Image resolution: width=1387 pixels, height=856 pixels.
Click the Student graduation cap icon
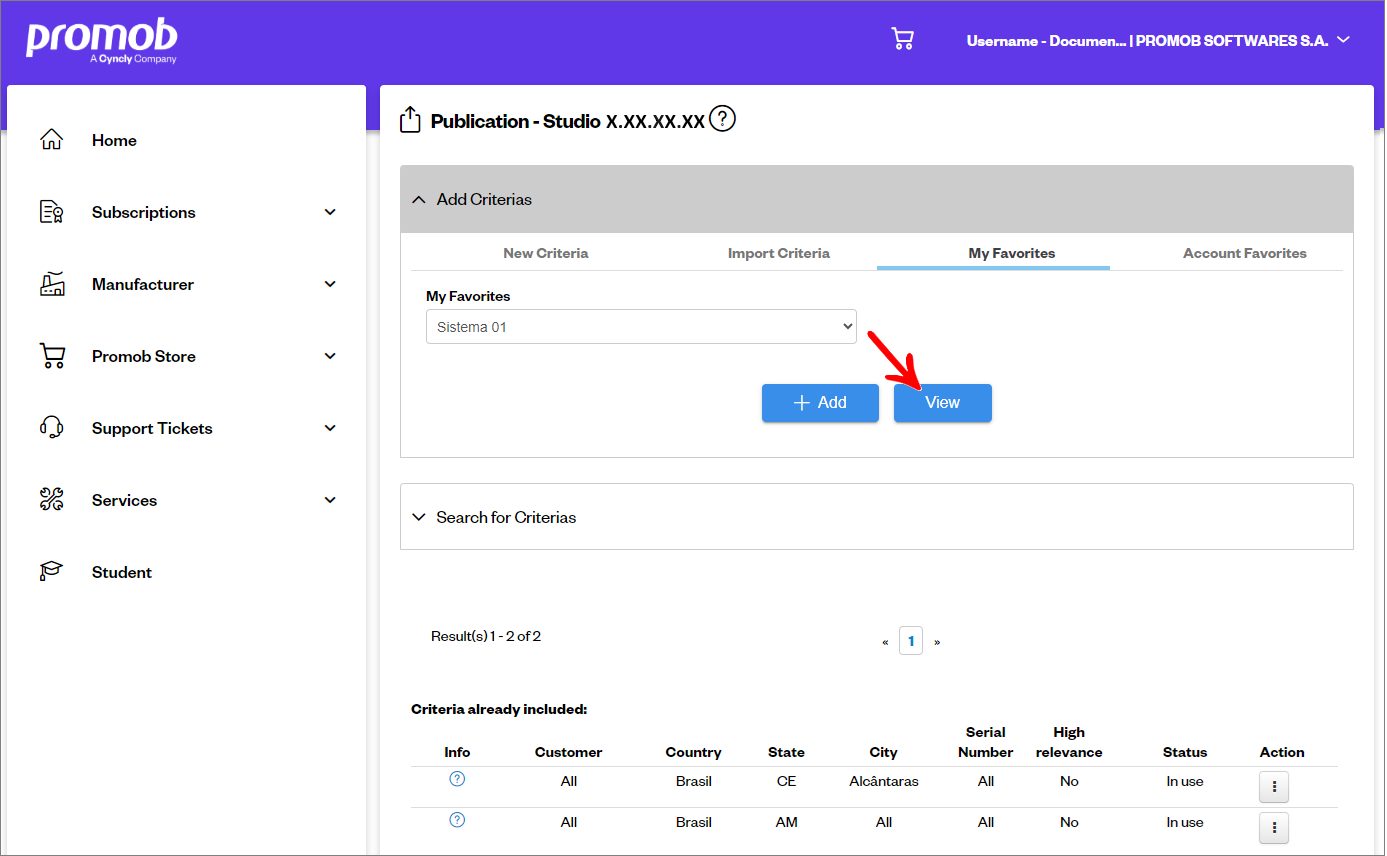[x=51, y=572]
